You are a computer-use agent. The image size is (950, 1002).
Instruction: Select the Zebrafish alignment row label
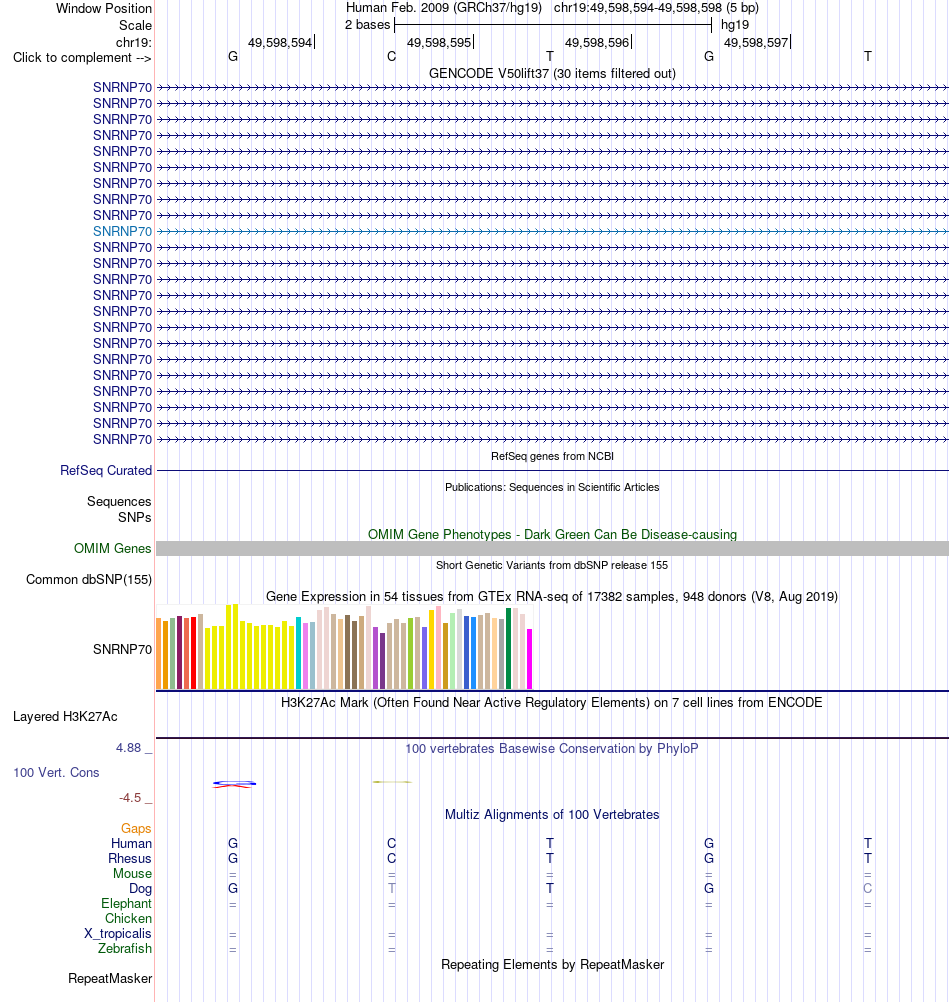pyautogui.click(x=125, y=948)
